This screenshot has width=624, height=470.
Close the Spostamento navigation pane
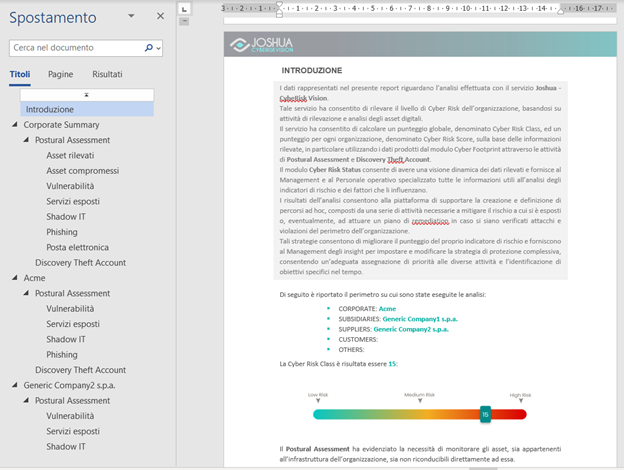click(160, 16)
